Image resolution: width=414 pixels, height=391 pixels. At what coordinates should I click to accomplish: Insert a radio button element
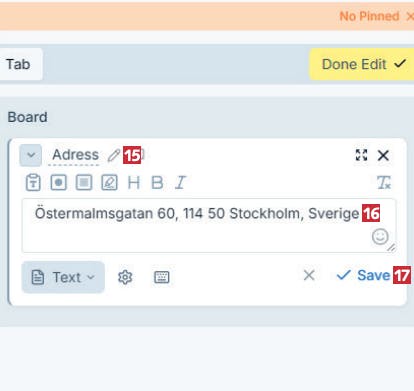click(59, 182)
